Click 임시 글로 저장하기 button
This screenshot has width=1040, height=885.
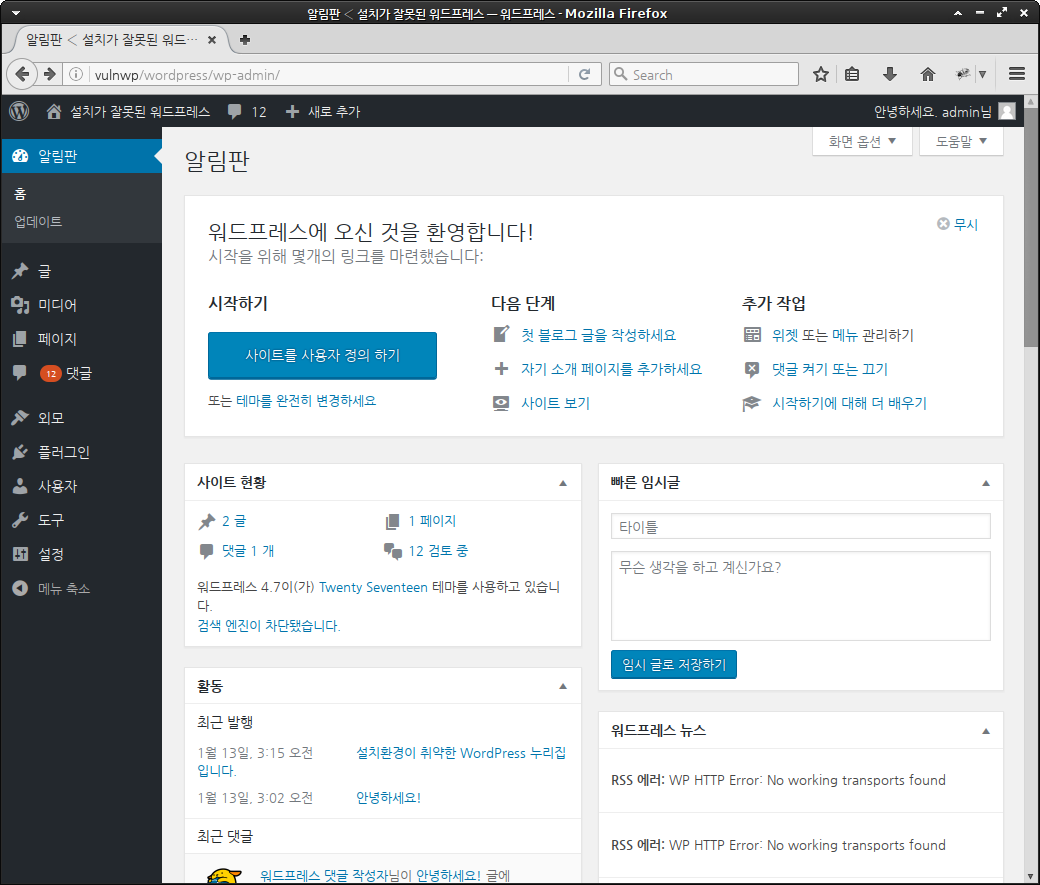coord(674,665)
